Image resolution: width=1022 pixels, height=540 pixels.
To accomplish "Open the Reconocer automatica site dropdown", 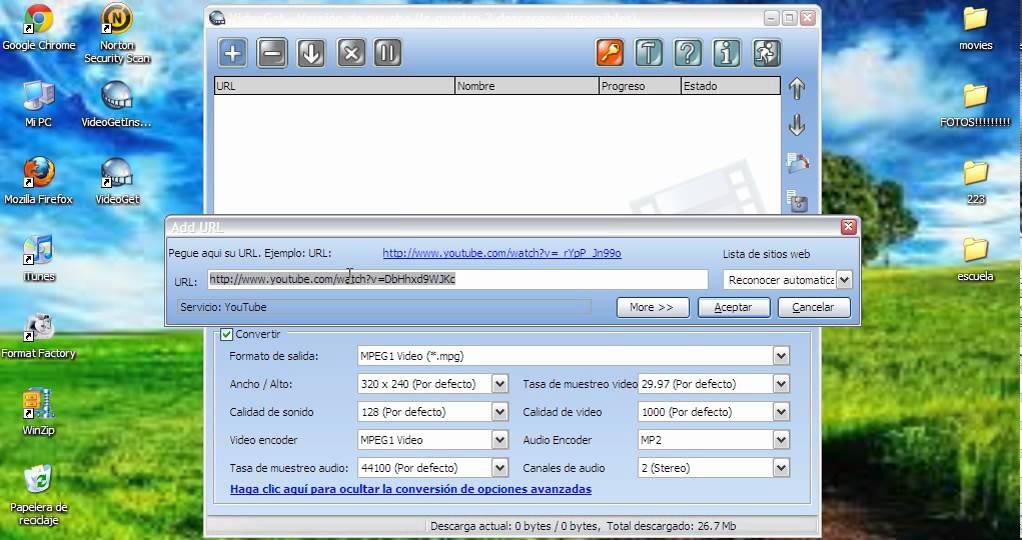I will pos(844,280).
